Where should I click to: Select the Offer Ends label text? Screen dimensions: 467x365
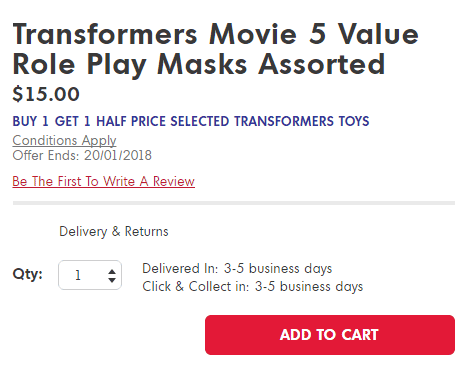tap(46, 155)
